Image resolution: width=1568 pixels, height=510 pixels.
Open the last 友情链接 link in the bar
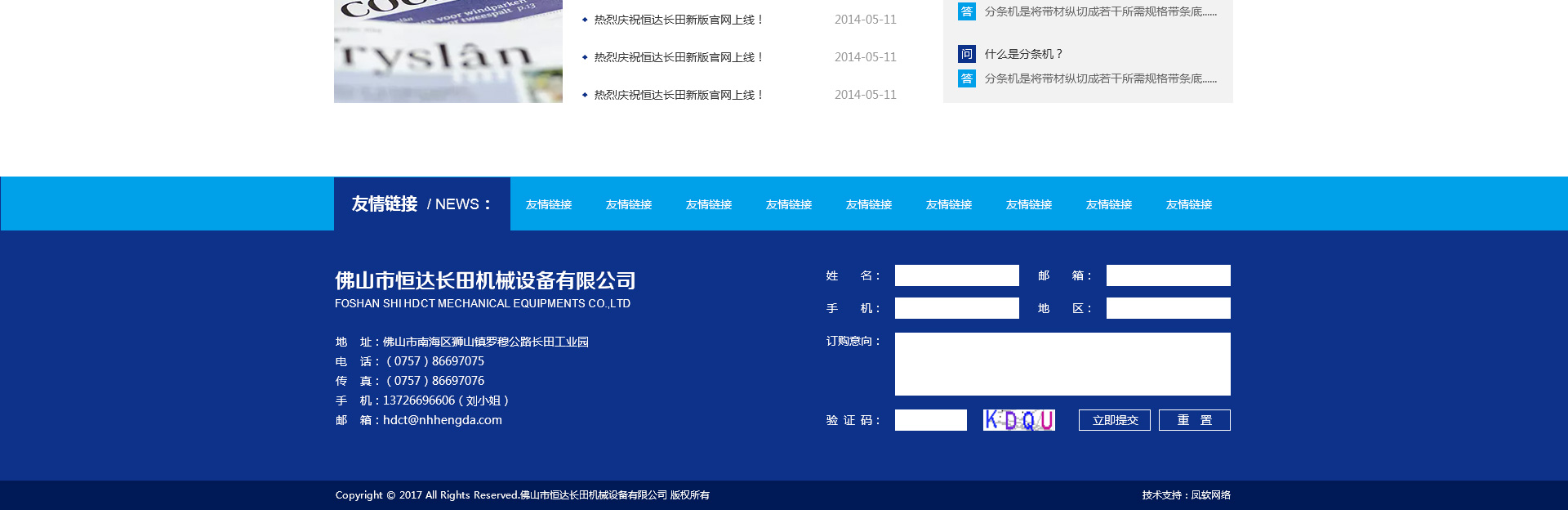click(1188, 204)
